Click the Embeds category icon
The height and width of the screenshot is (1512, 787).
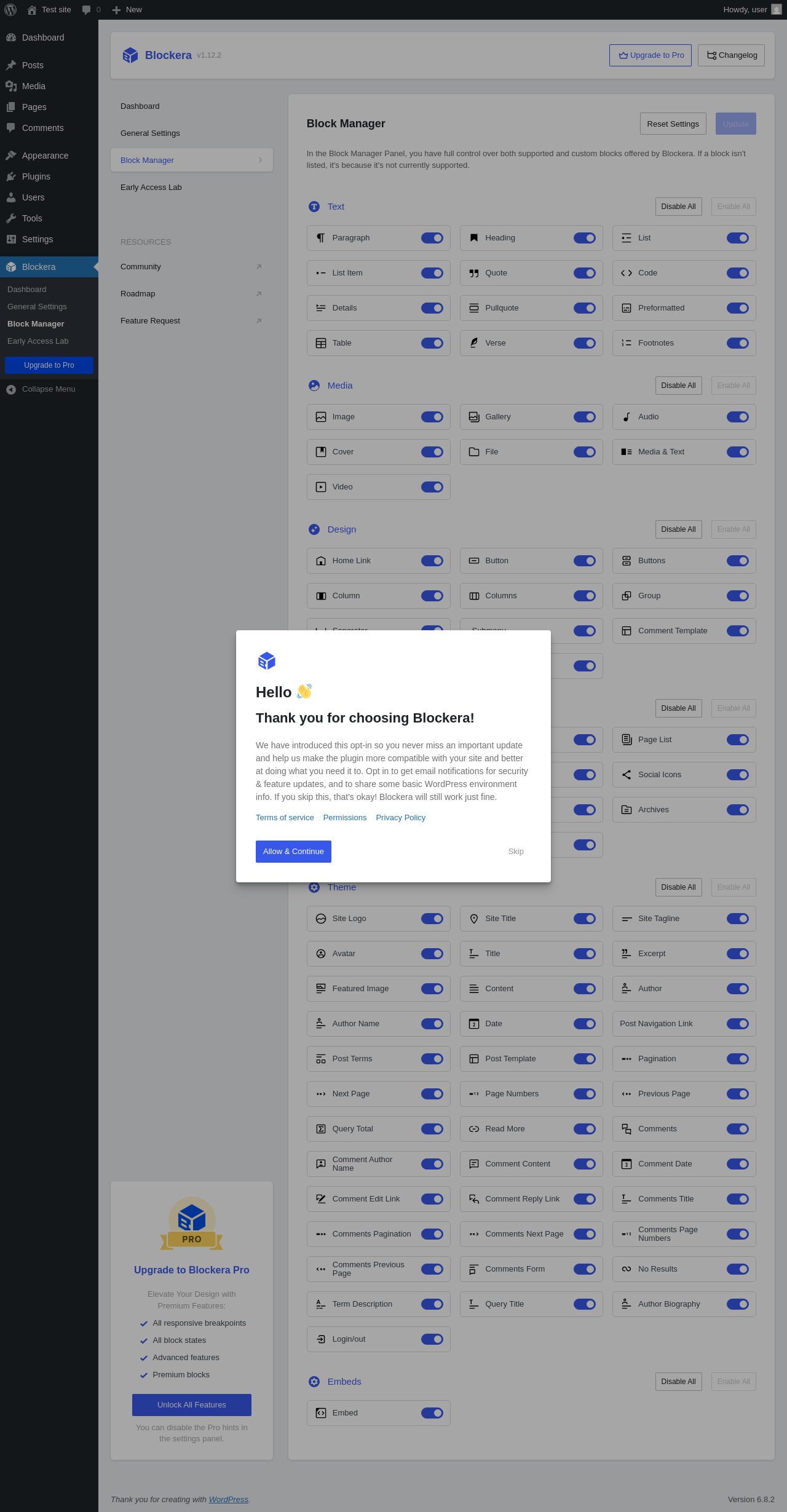(314, 1382)
